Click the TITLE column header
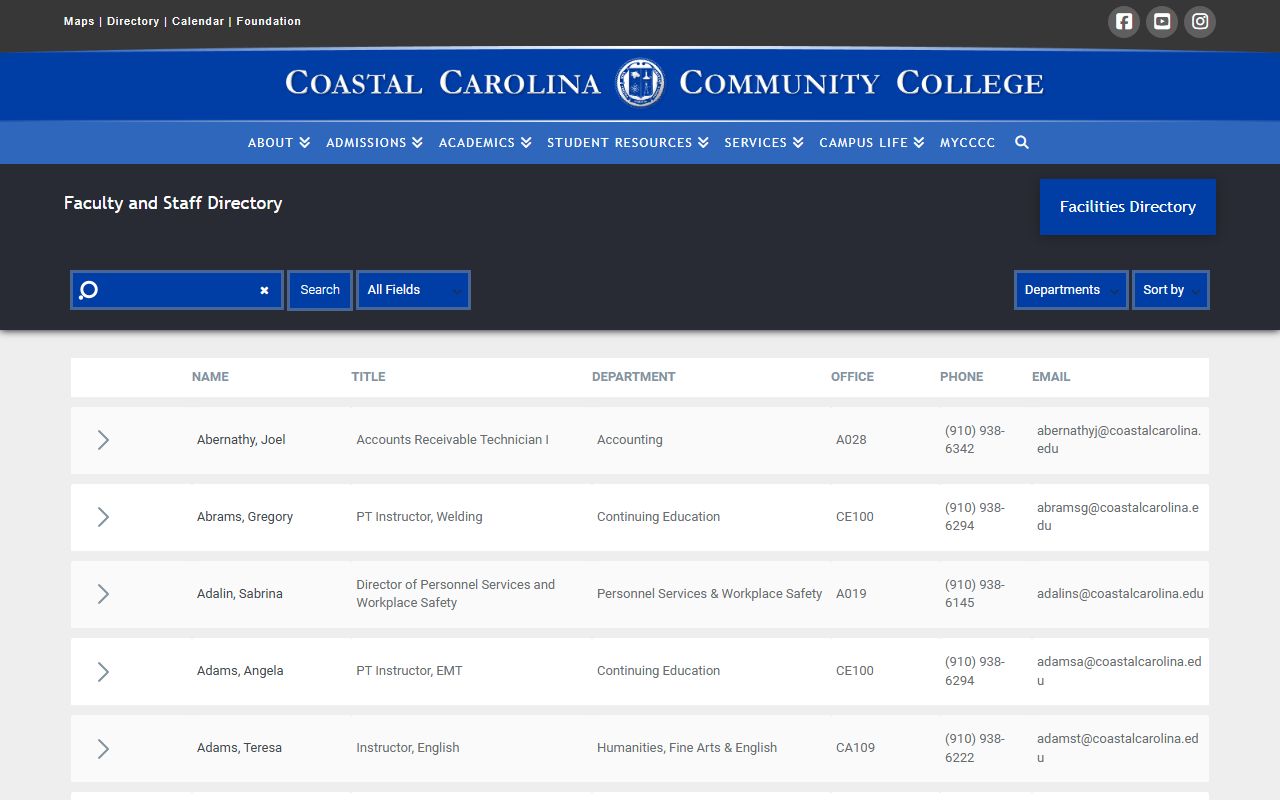Image resolution: width=1280 pixels, height=800 pixels. (368, 377)
